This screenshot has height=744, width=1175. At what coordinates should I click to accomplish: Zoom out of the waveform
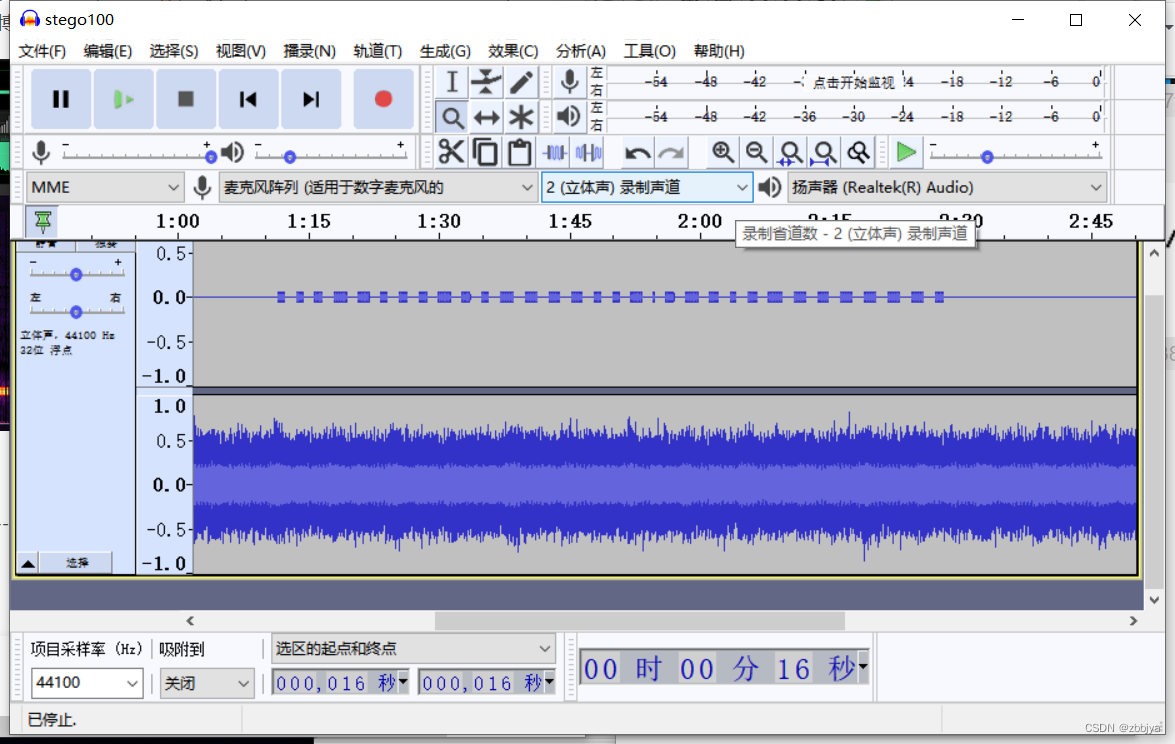click(x=756, y=152)
